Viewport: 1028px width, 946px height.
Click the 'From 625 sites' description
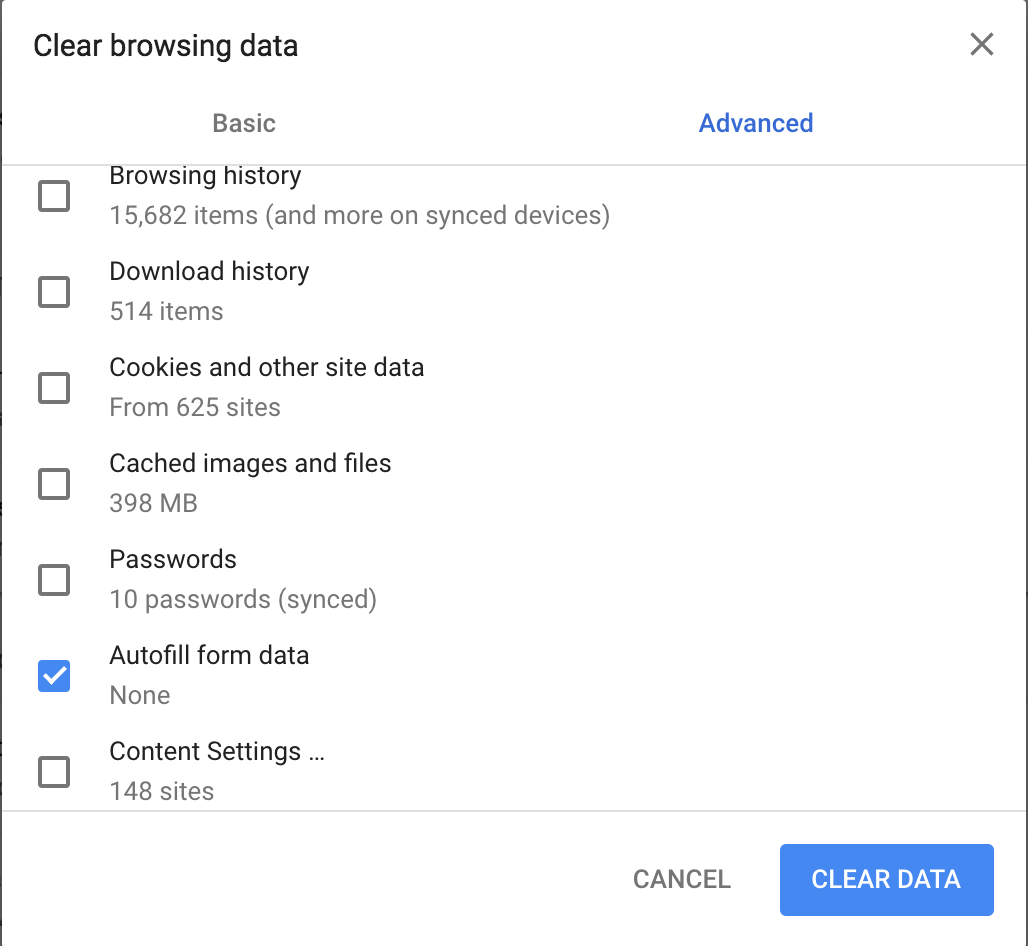(x=195, y=407)
